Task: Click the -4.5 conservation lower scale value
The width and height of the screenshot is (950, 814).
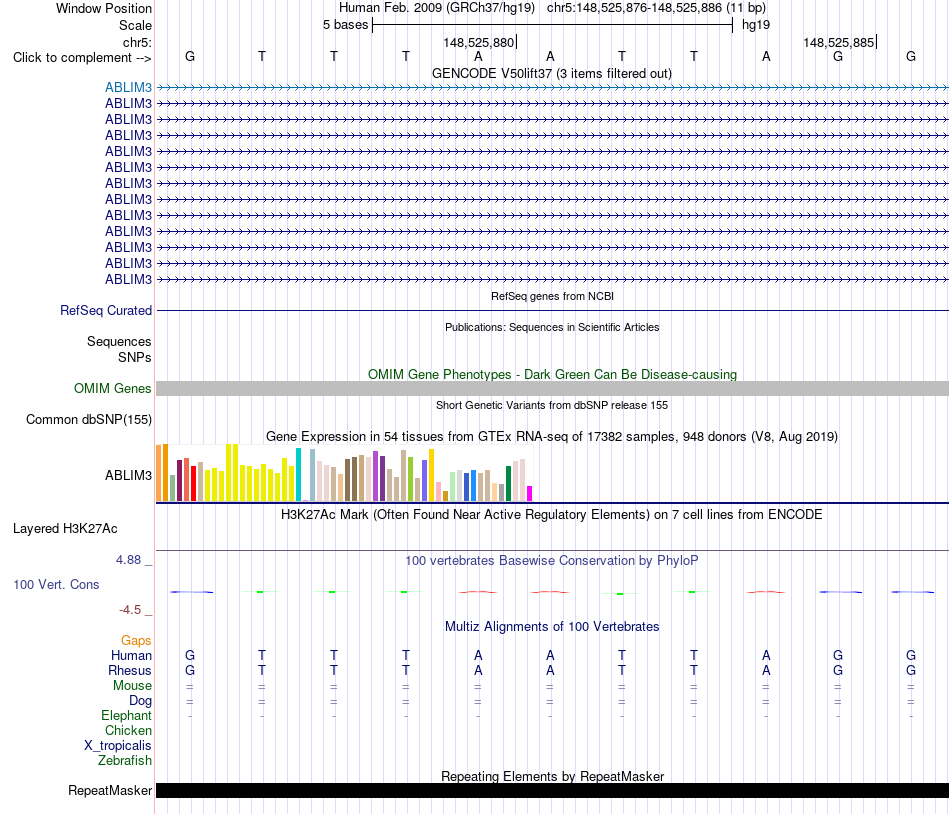Action: point(130,609)
